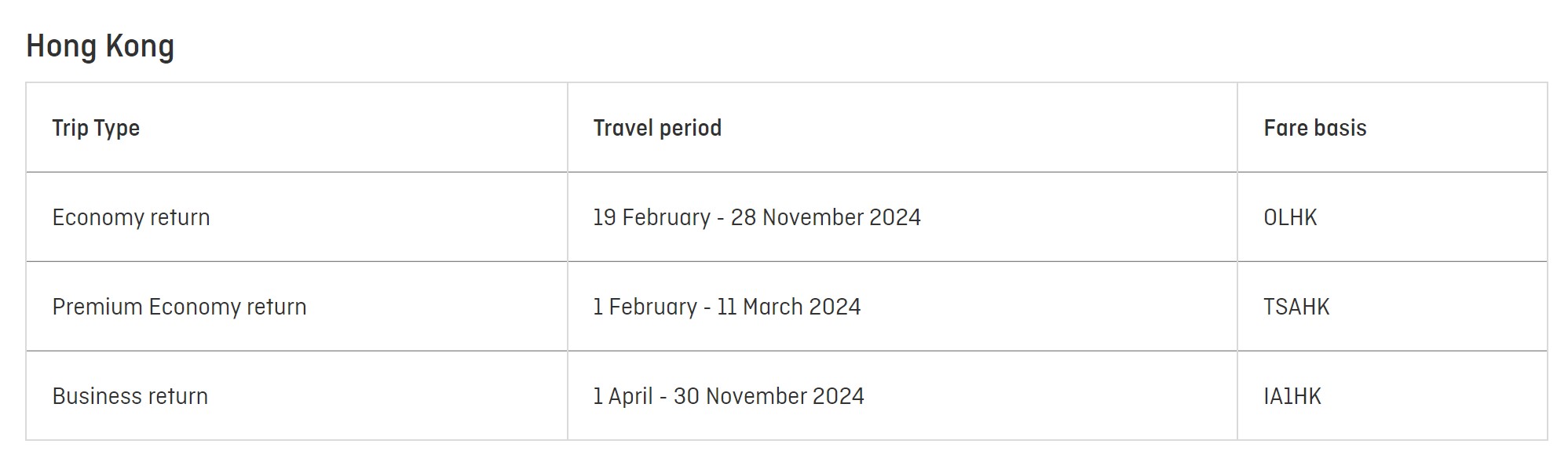Click the 28 November 2024 end date

pyautogui.click(x=825, y=217)
